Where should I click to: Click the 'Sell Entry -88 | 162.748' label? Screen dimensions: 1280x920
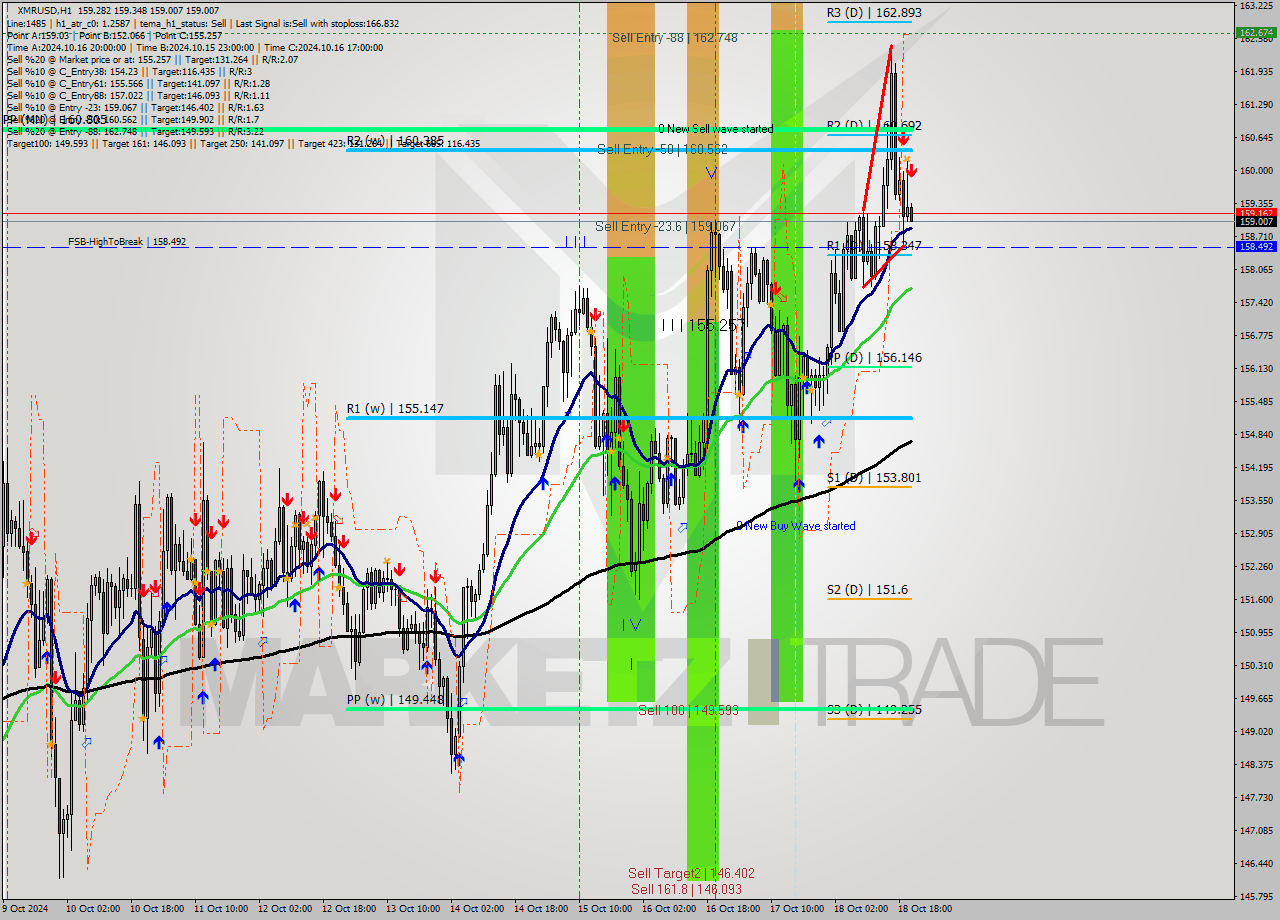pyautogui.click(x=675, y=38)
